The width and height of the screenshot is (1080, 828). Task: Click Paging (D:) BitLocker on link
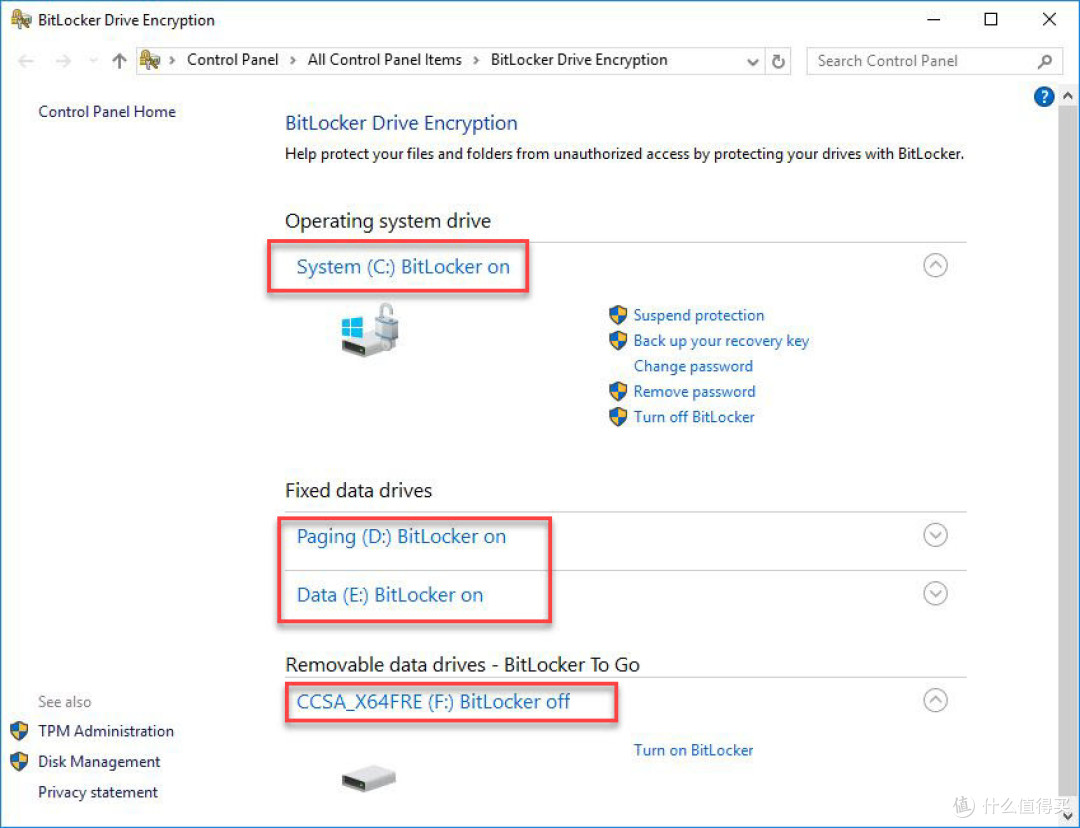[401, 537]
